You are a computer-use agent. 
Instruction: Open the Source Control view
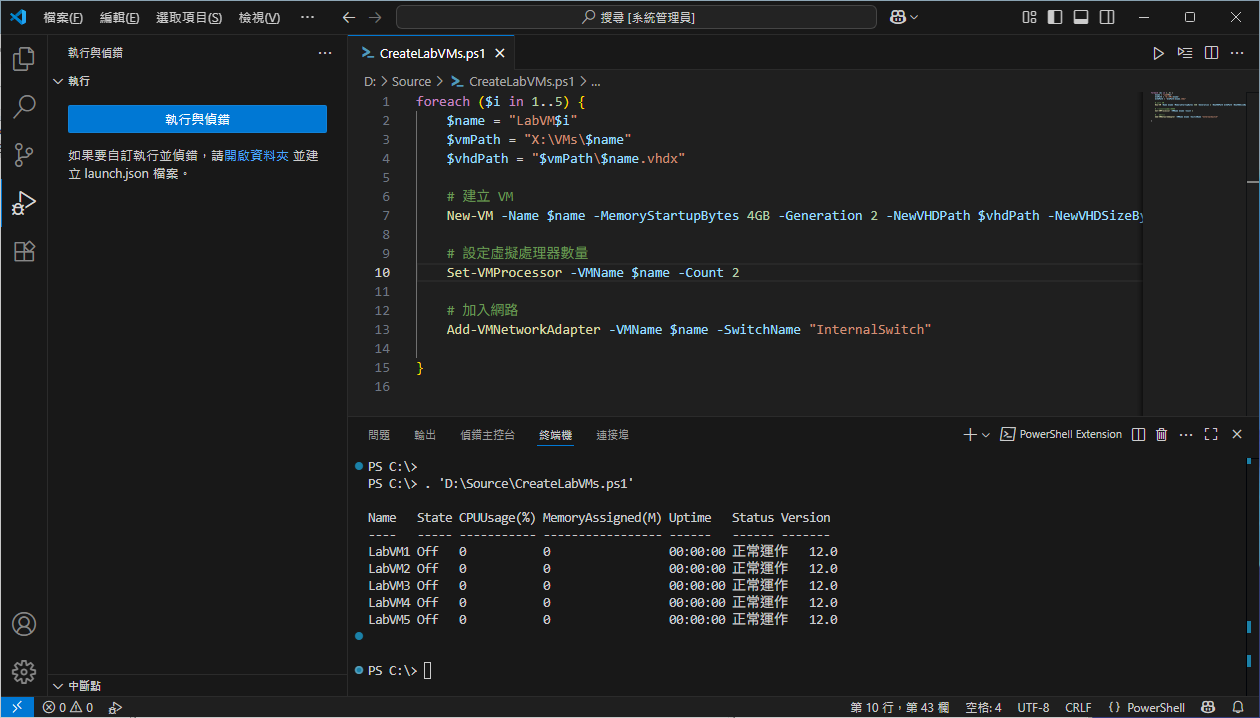pyautogui.click(x=24, y=154)
